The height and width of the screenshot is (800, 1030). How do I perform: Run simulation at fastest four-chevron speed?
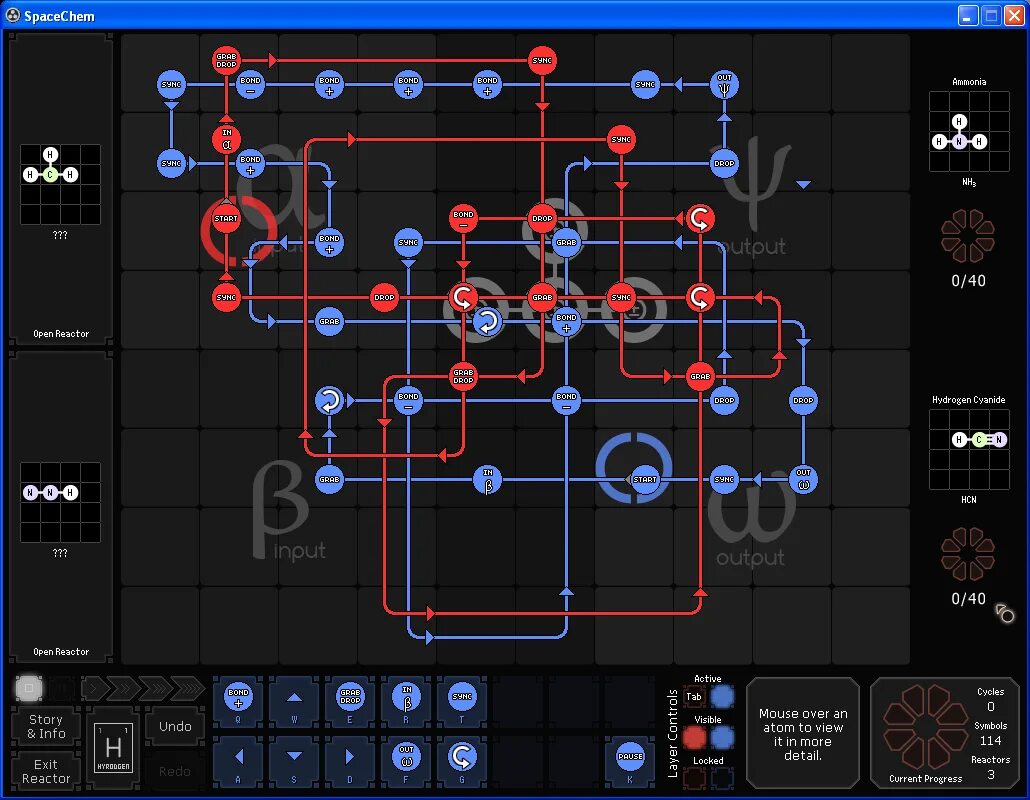coord(190,688)
